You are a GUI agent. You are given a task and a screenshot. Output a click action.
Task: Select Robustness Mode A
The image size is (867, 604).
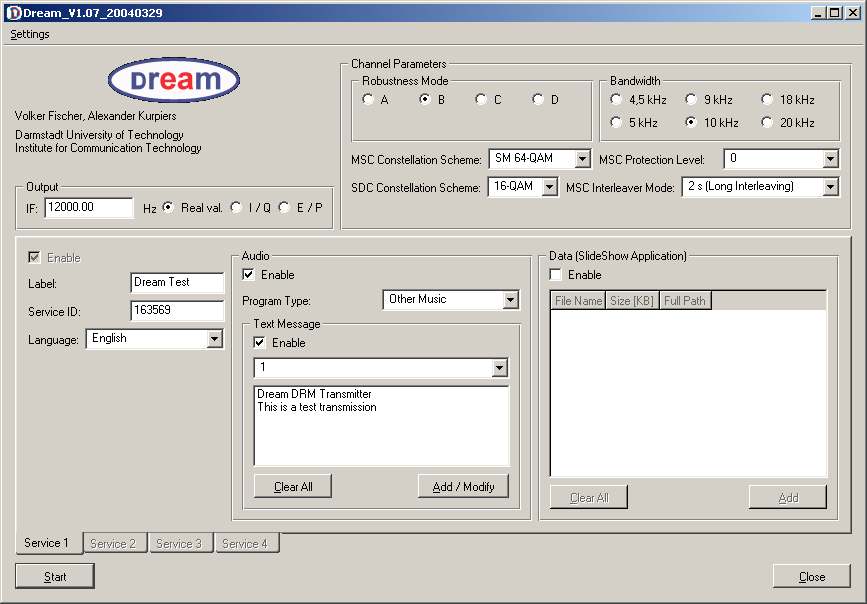tap(369, 100)
